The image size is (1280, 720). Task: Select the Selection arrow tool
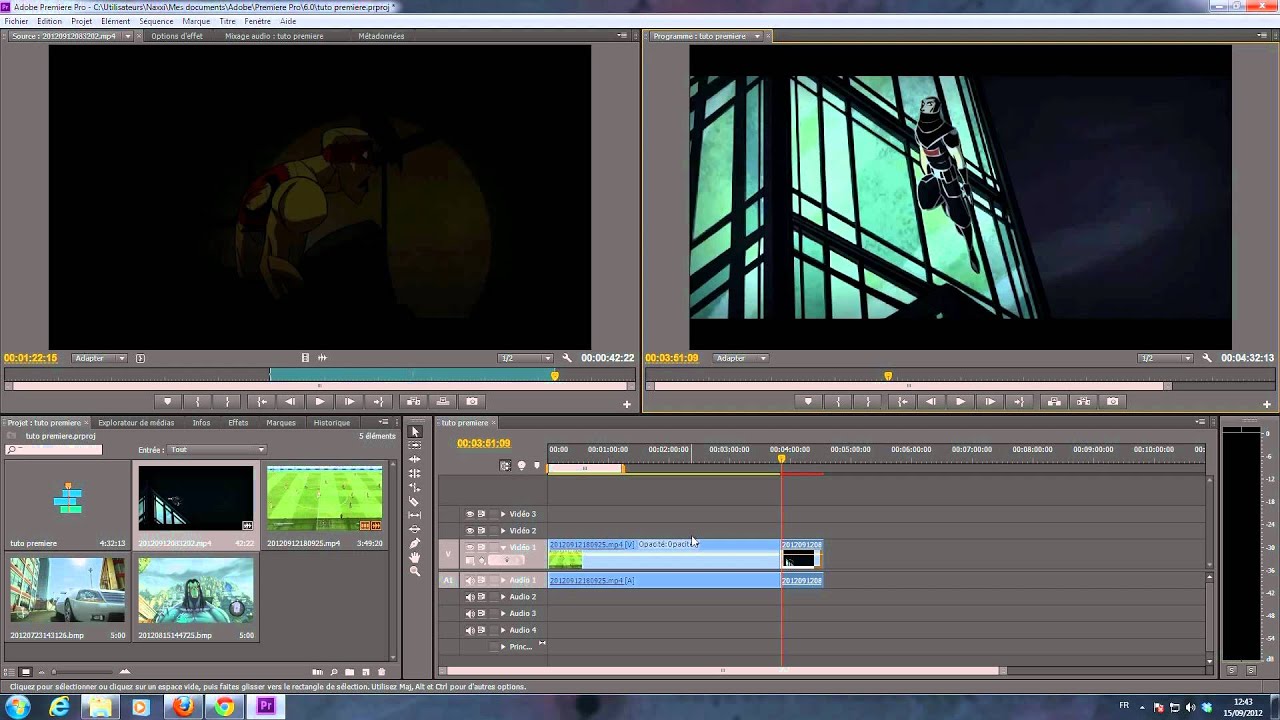pyautogui.click(x=415, y=432)
